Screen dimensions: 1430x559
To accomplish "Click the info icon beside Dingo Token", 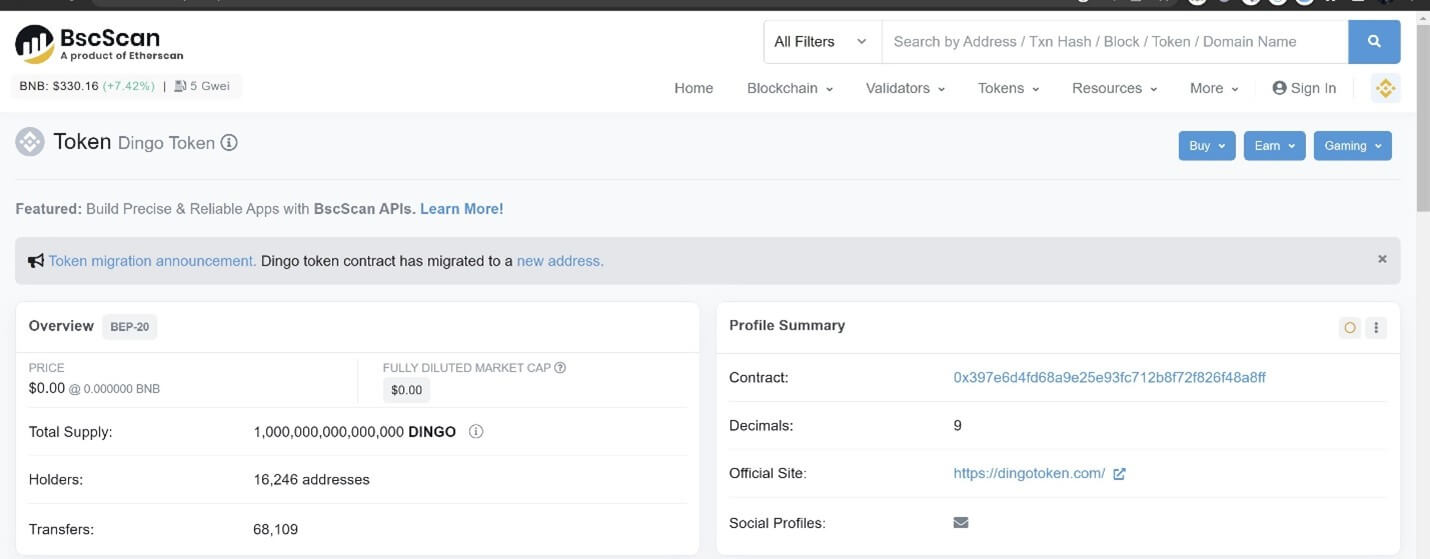I will 229,143.
